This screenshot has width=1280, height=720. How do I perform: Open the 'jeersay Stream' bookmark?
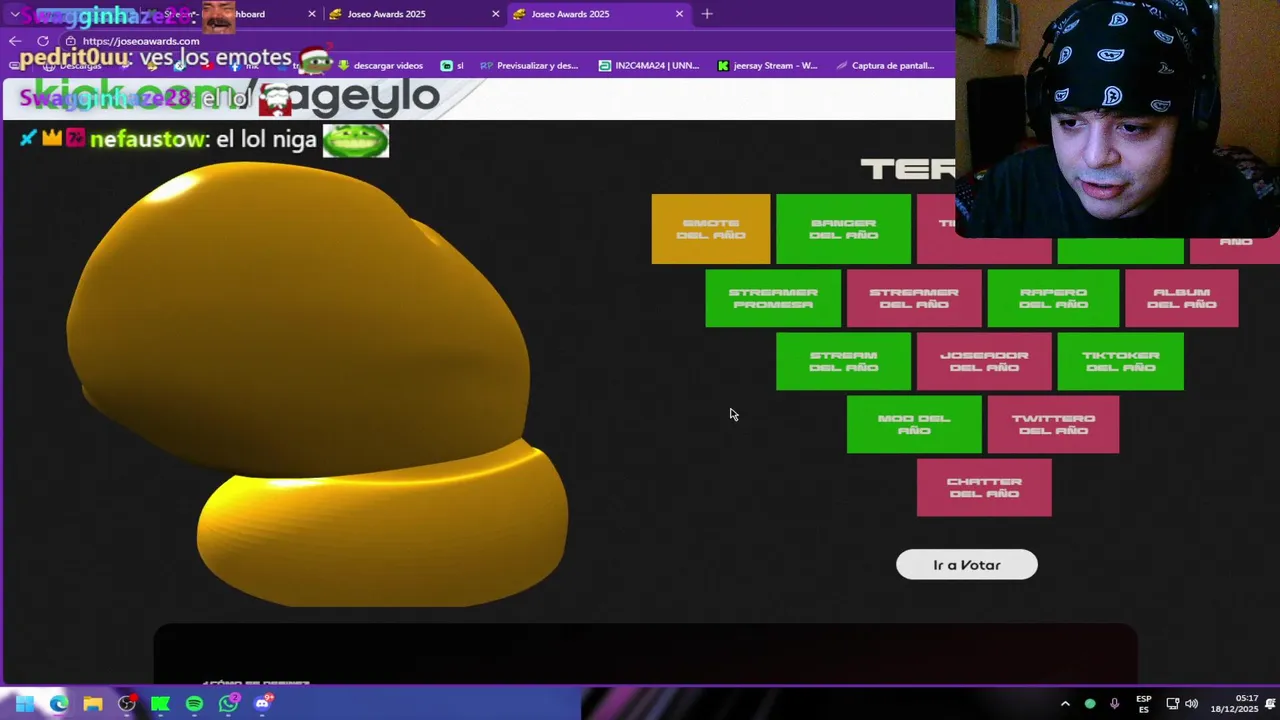point(767,66)
